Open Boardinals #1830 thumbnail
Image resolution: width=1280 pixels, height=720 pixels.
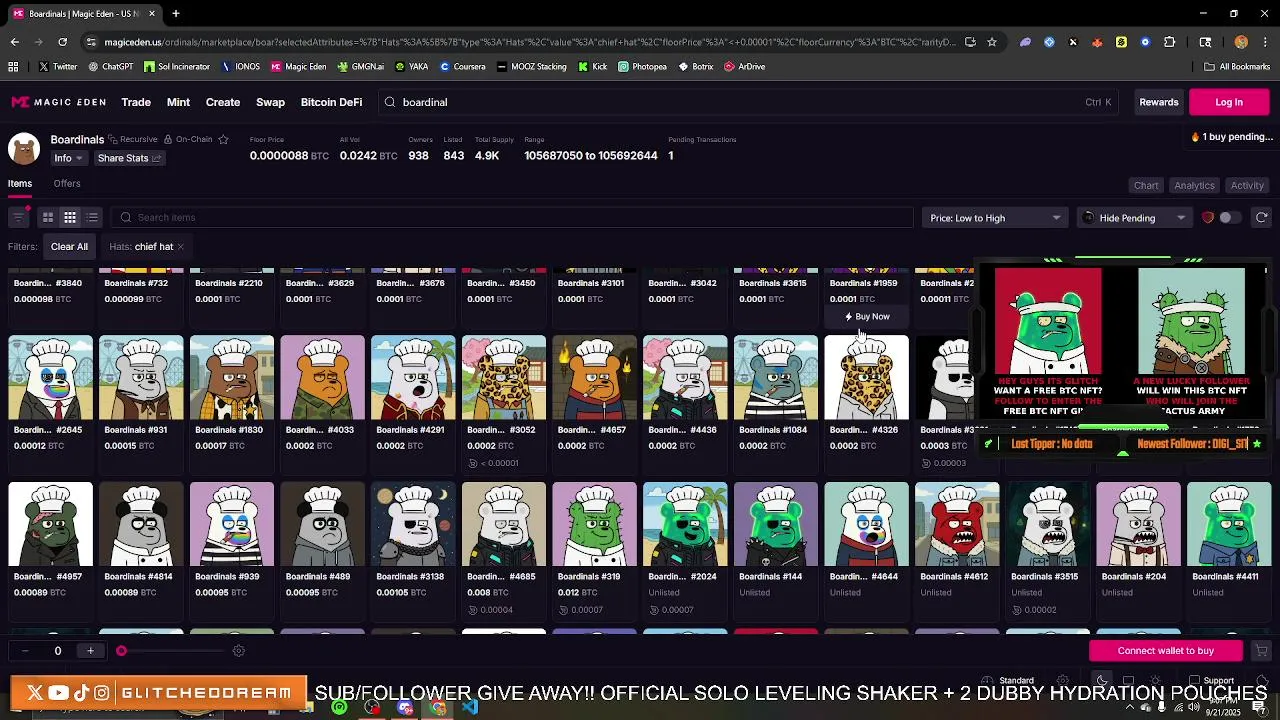[x=232, y=378]
